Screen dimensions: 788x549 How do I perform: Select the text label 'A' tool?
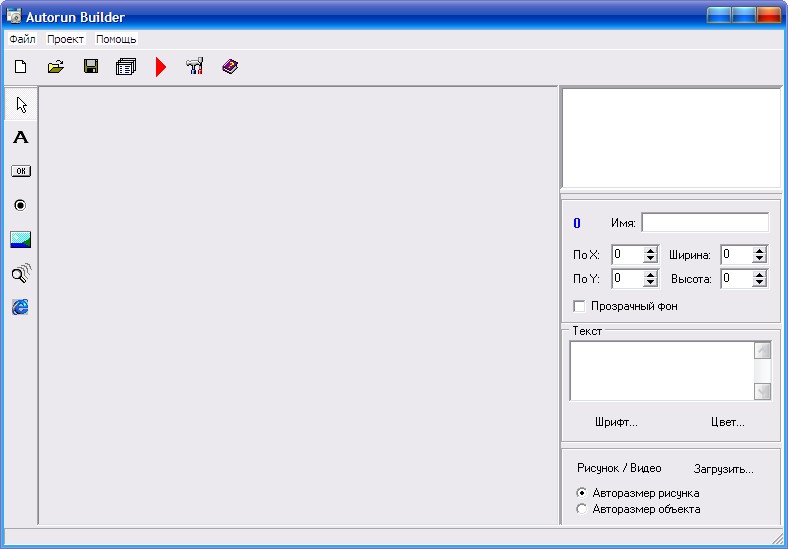click(21, 137)
